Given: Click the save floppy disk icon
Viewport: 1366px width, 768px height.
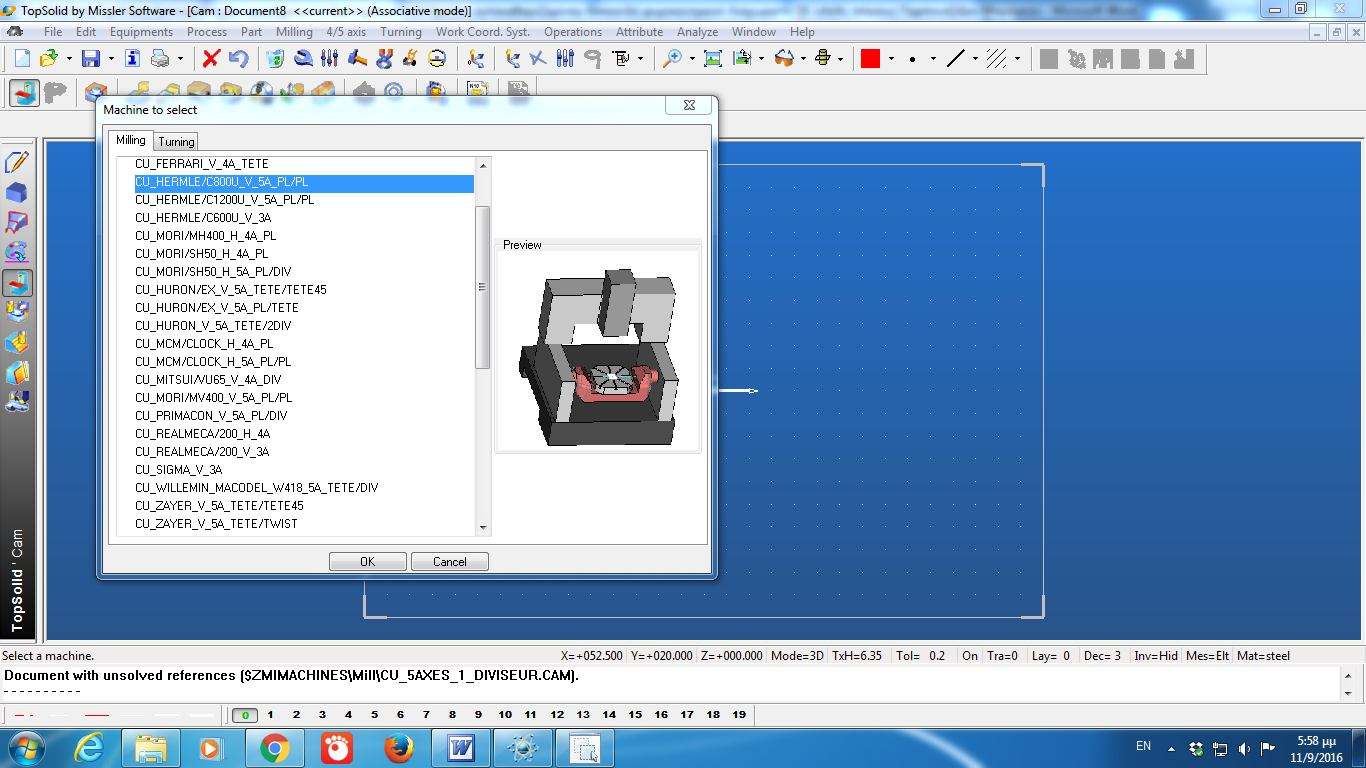Looking at the screenshot, I should pos(91,59).
